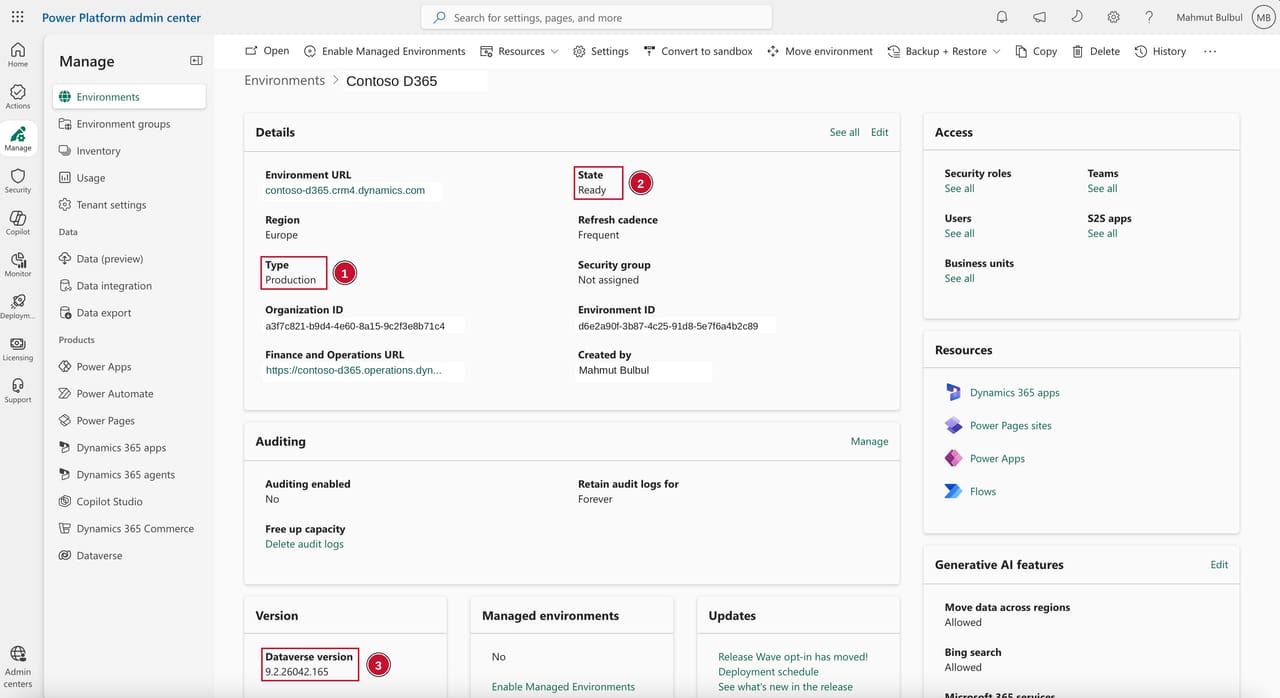Viewport: 1280px width, 698px height.
Task: Click the Delete toolbar command
Action: (x=1096, y=51)
